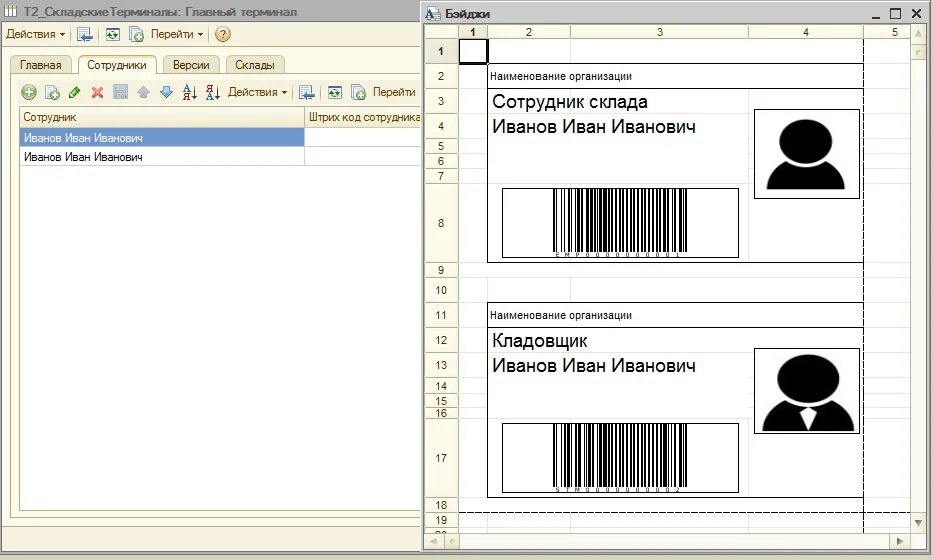The height and width of the screenshot is (559, 933).
Task: Open the top Действия dropdown menu
Action: coord(35,35)
